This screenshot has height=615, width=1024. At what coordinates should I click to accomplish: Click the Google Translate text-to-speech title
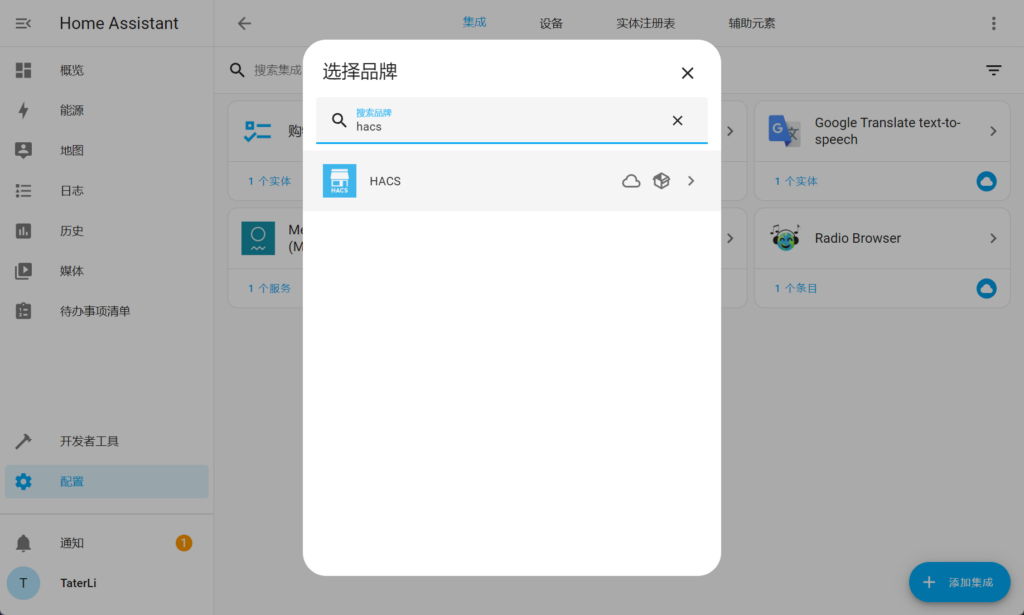(887, 131)
